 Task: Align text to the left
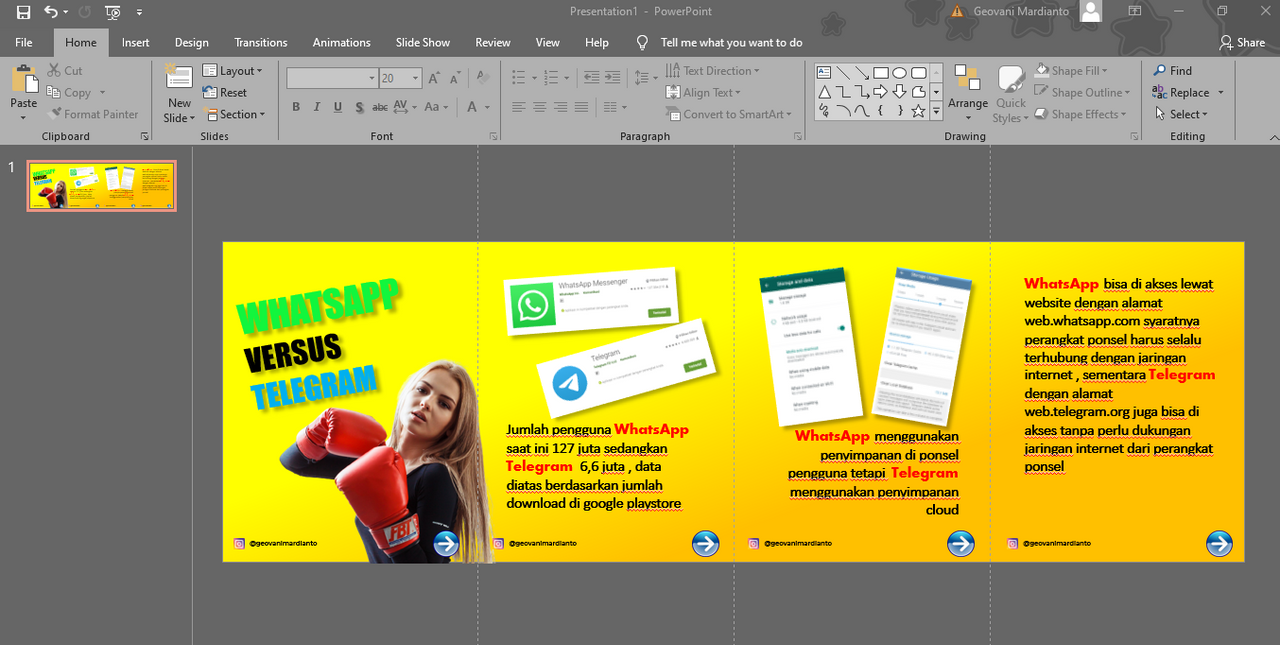click(519, 107)
